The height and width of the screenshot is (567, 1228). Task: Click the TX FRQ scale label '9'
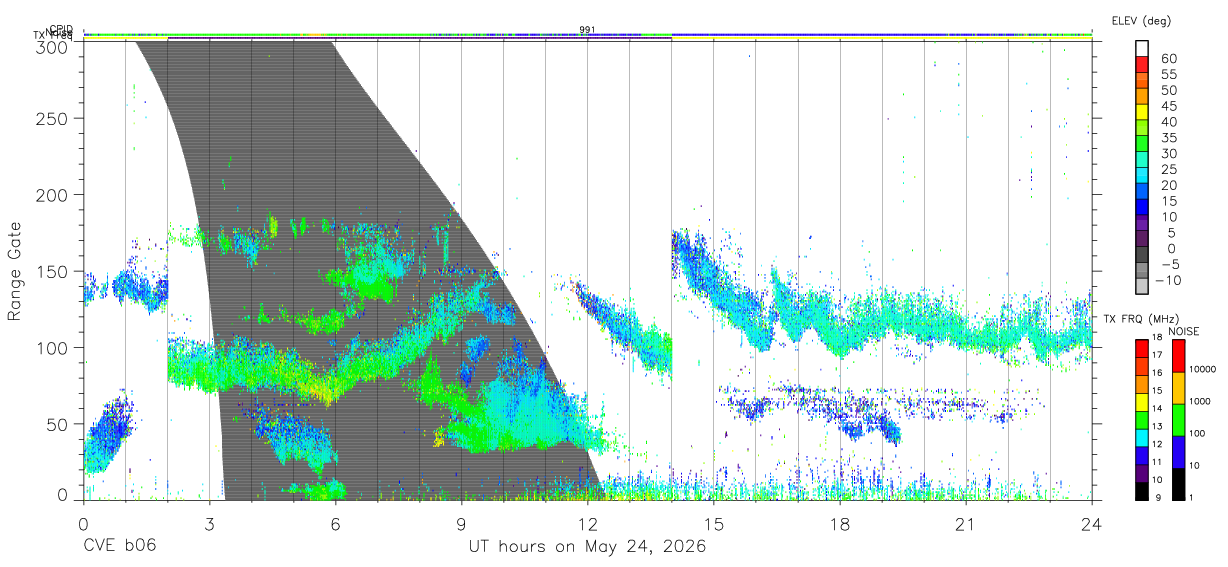(x=1159, y=496)
